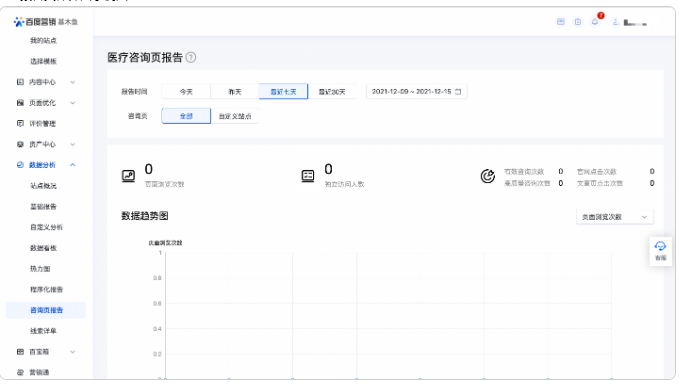Screen dimensions: 680x385
Task: Open 我的站点 in the sidebar
Action: pyautogui.click(x=43, y=41)
